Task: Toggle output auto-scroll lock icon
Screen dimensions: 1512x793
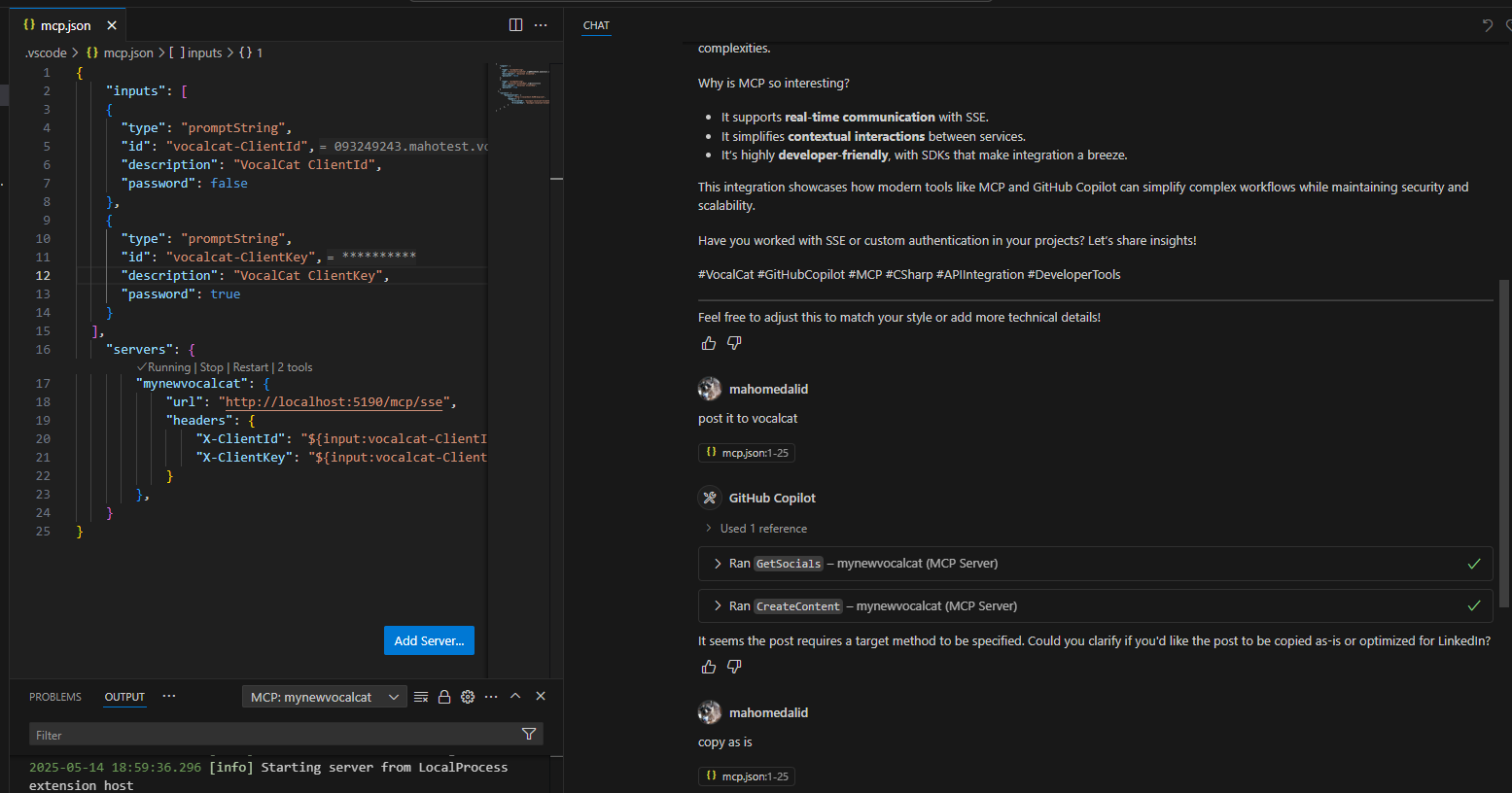Action: point(444,697)
